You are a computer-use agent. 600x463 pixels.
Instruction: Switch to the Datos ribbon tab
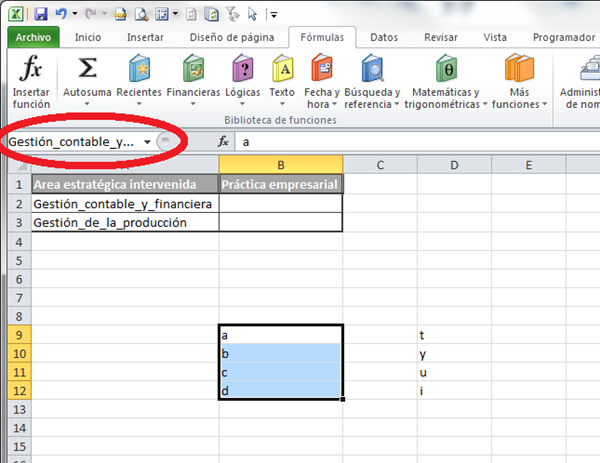coord(383,37)
